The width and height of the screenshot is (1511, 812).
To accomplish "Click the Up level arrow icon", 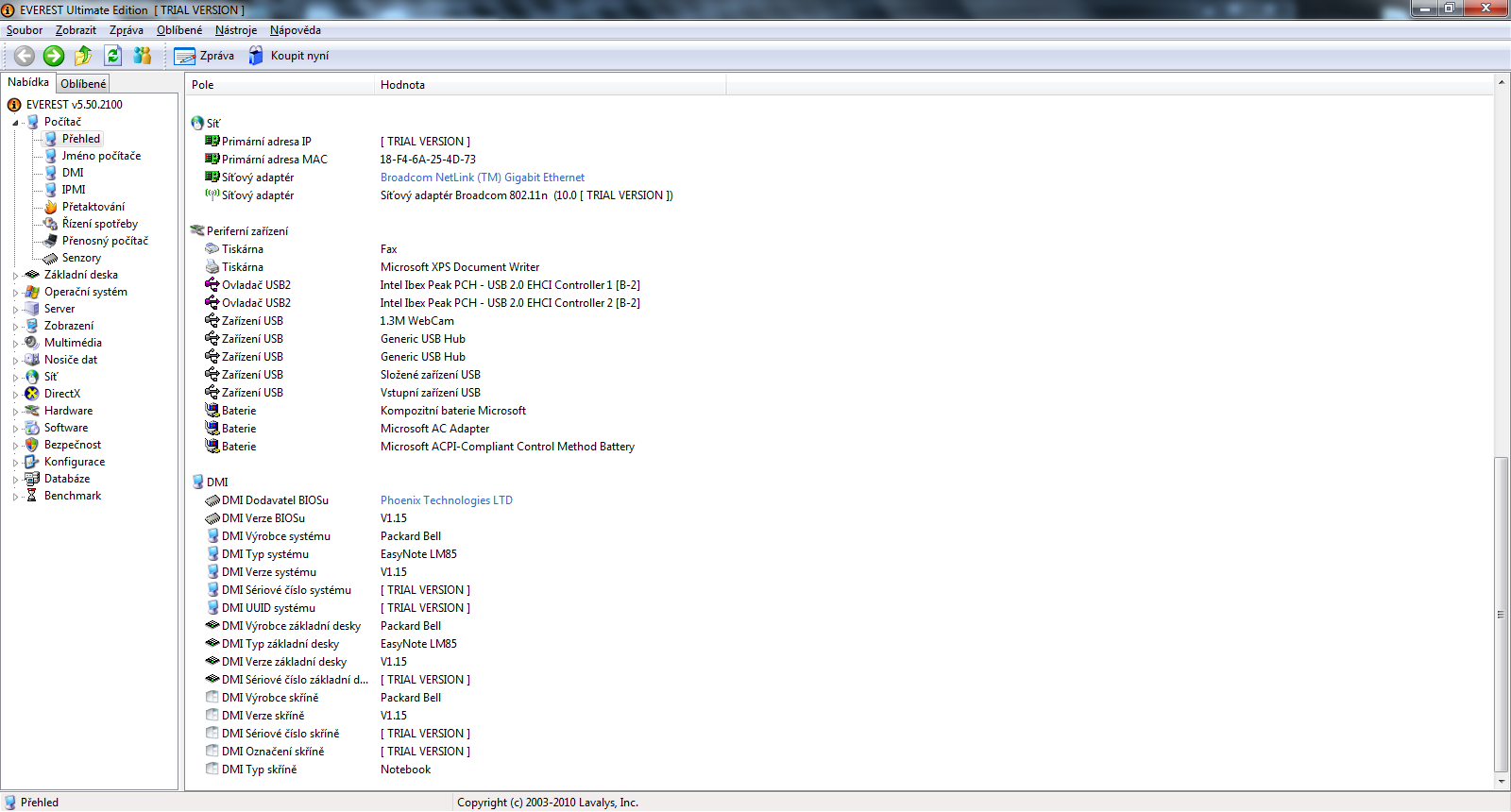I will click(83, 56).
